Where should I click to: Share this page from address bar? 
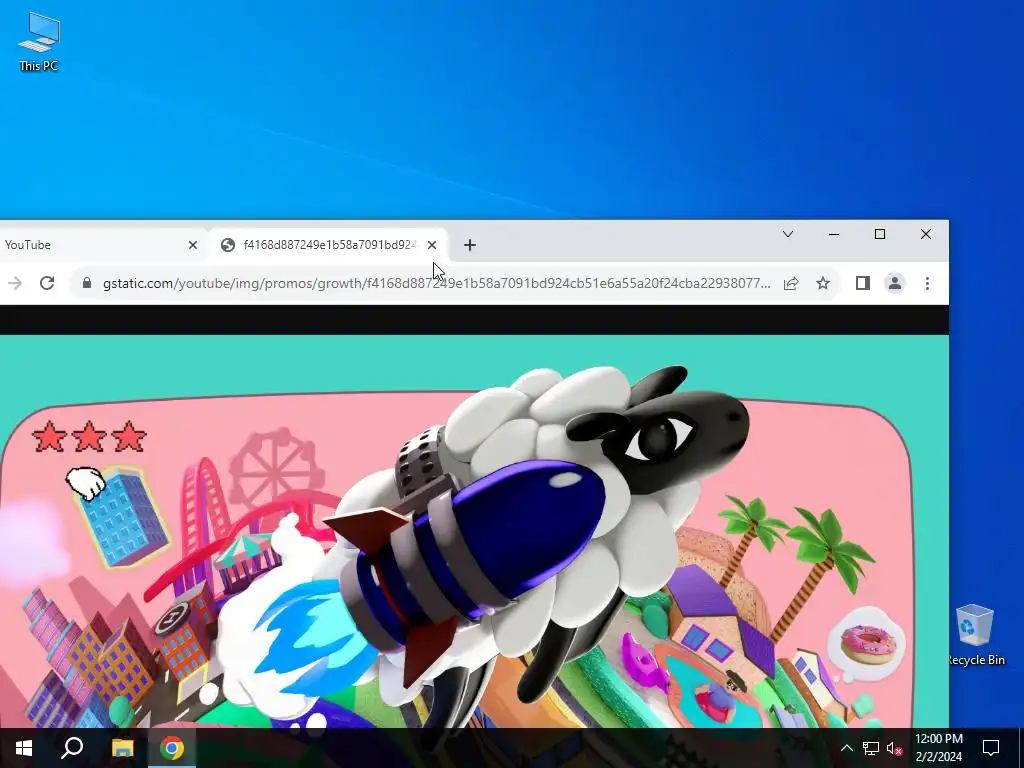[x=791, y=283]
